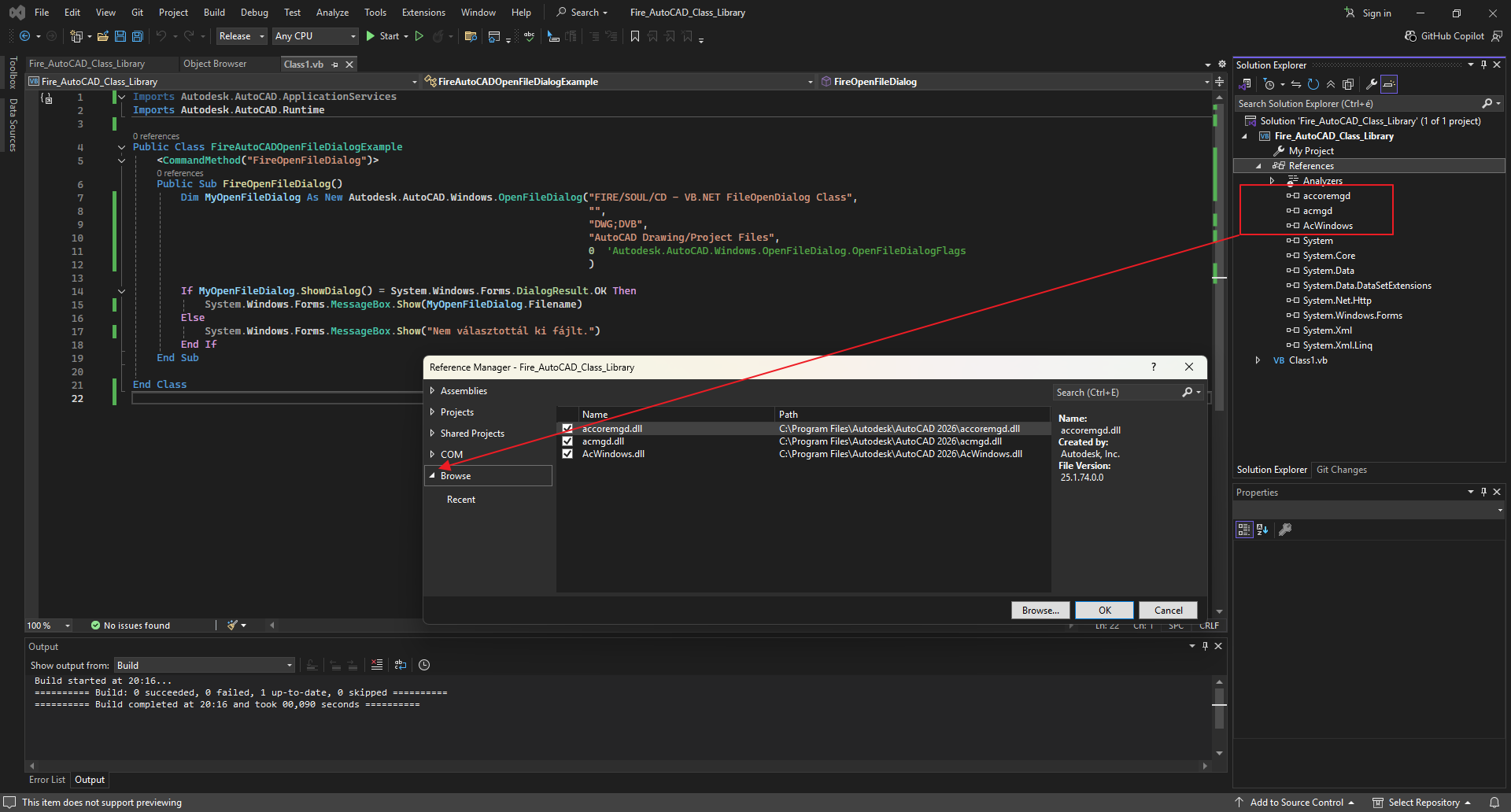Image resolution: width=1511 pixels, height=812 pixels.
Task: Collapse all nodes in Solution Explorer
Action: [1330, 84]
